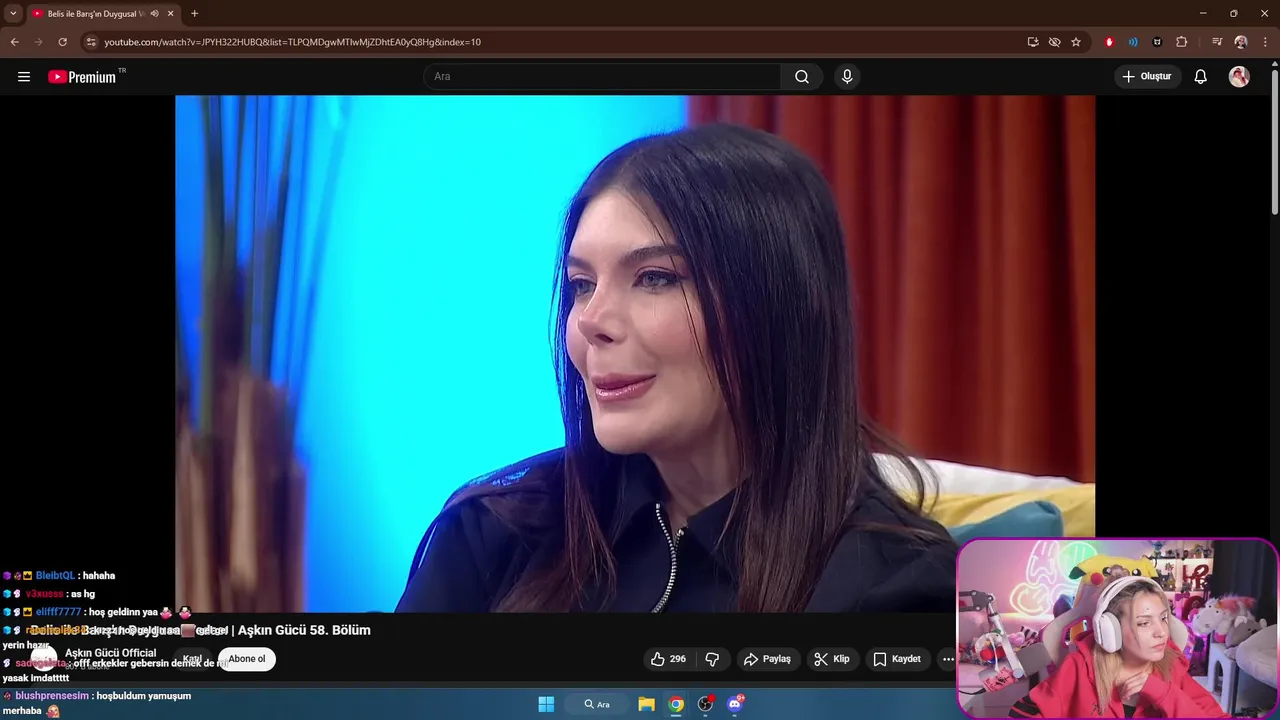The height and width of the screenshot is (720, 1280).
Task: Click the Oluştur create button
Action: (x=1148, y=77)
